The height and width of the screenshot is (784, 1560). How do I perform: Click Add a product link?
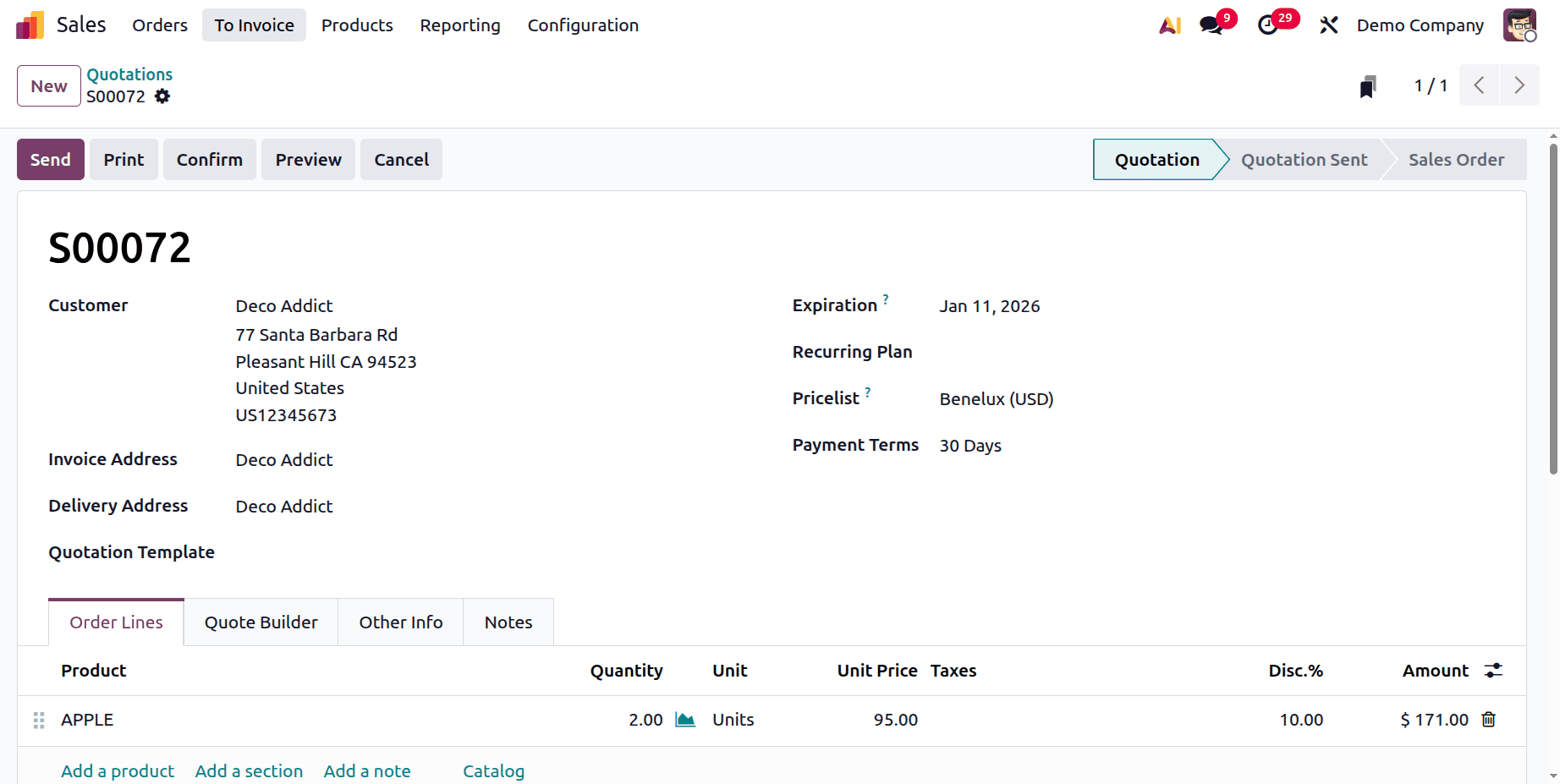coord(118,770)
